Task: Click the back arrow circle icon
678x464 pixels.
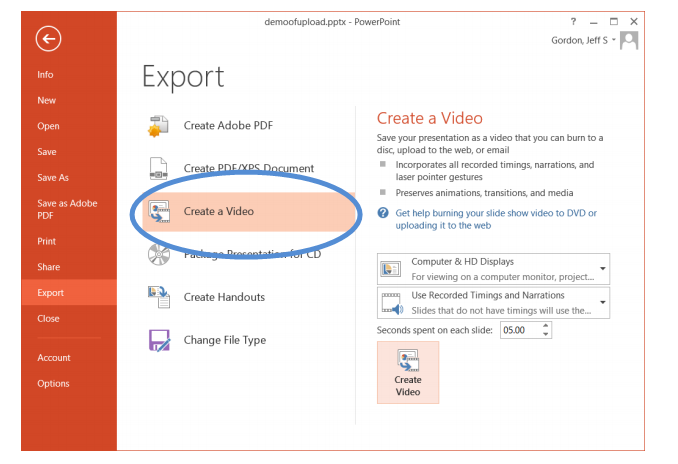Action: pos(48,39)
